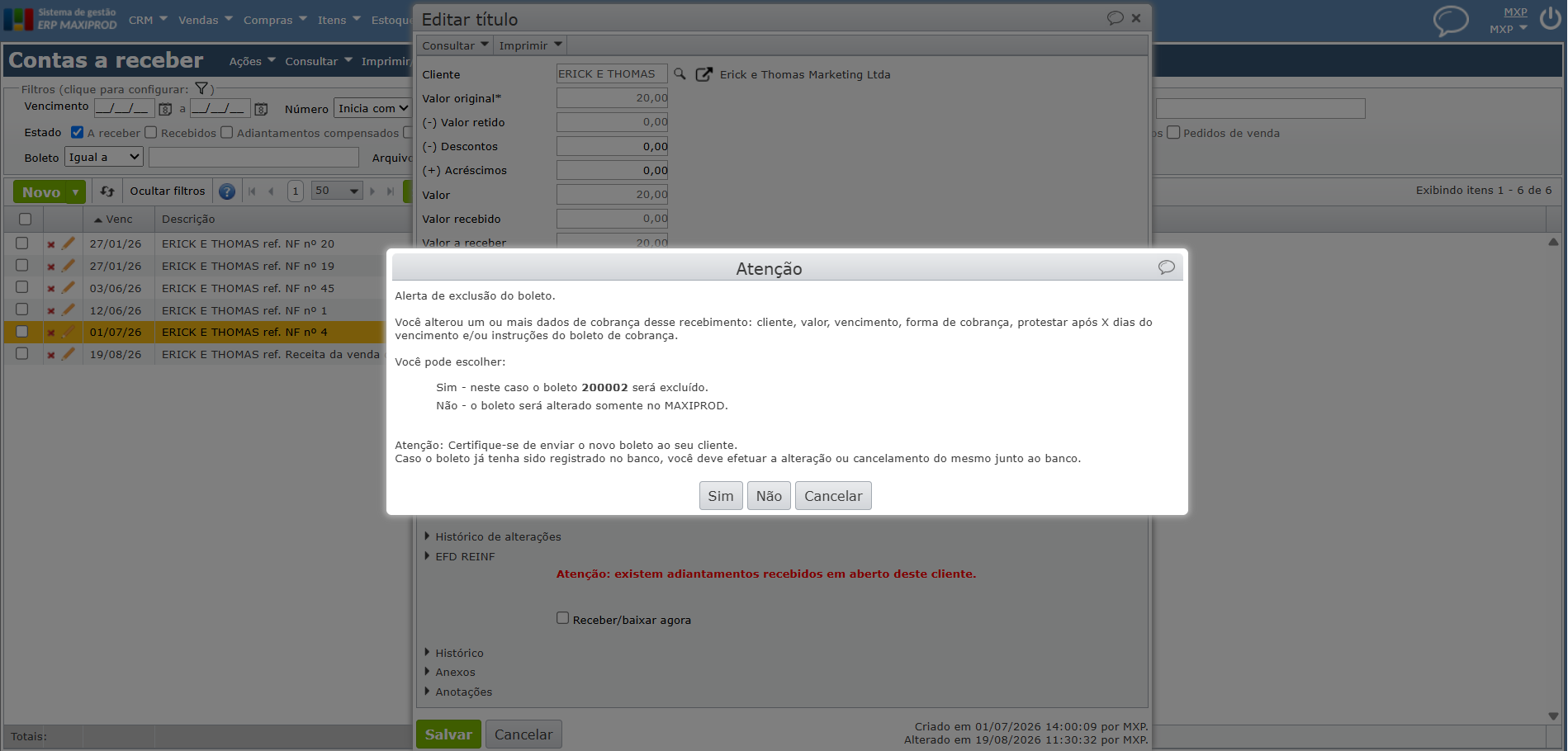Open the Imprimir menu in Editar título
The height and width of the screenshot is (751, 1568).
530,45
